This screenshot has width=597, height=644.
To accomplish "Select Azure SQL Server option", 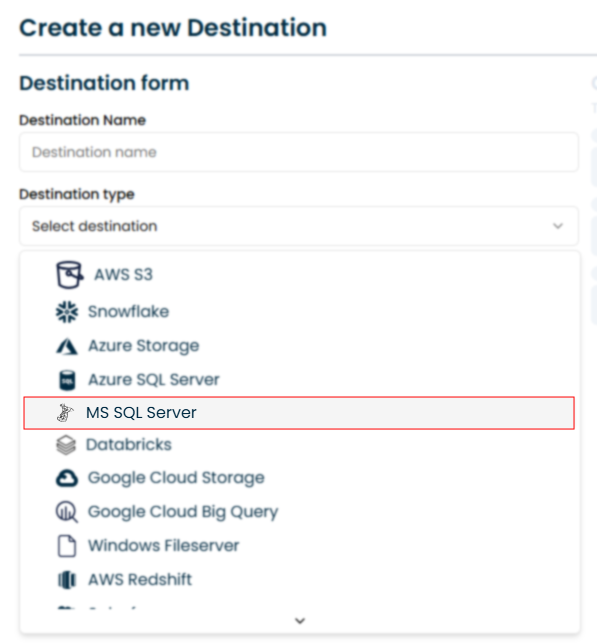I will pos(300,380).
